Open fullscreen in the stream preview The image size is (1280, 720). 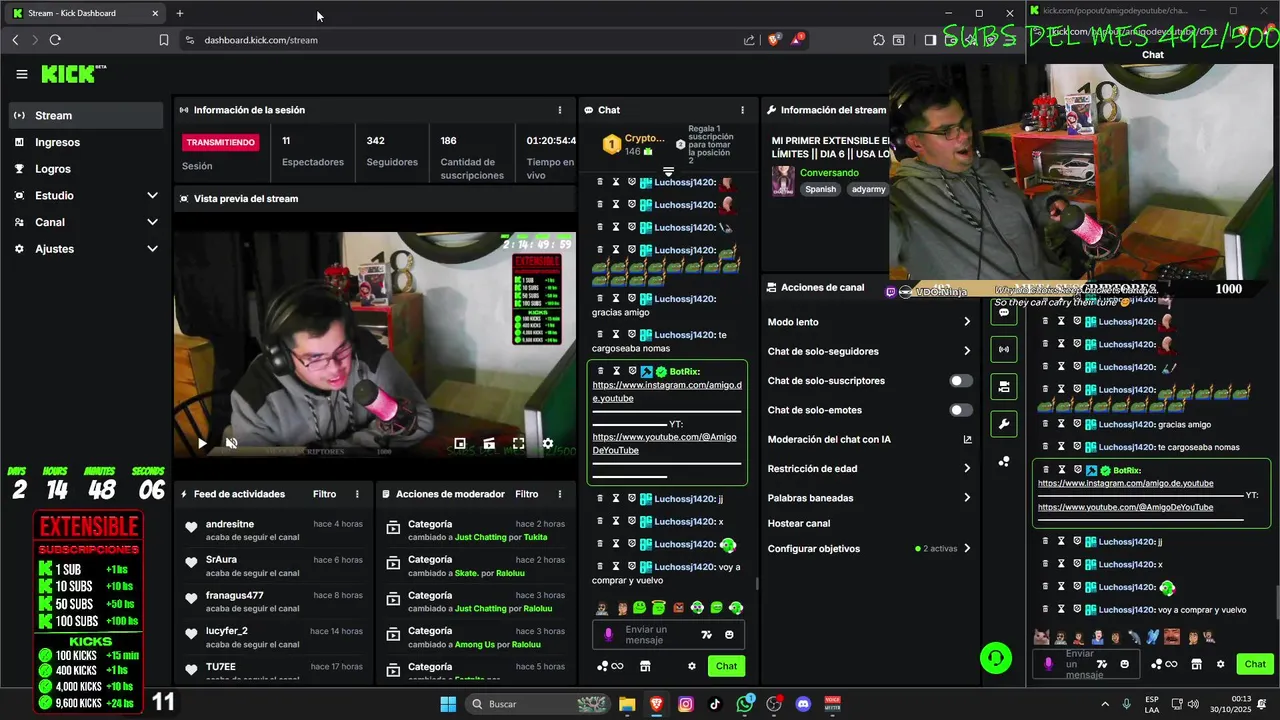[x=518, y=443]
